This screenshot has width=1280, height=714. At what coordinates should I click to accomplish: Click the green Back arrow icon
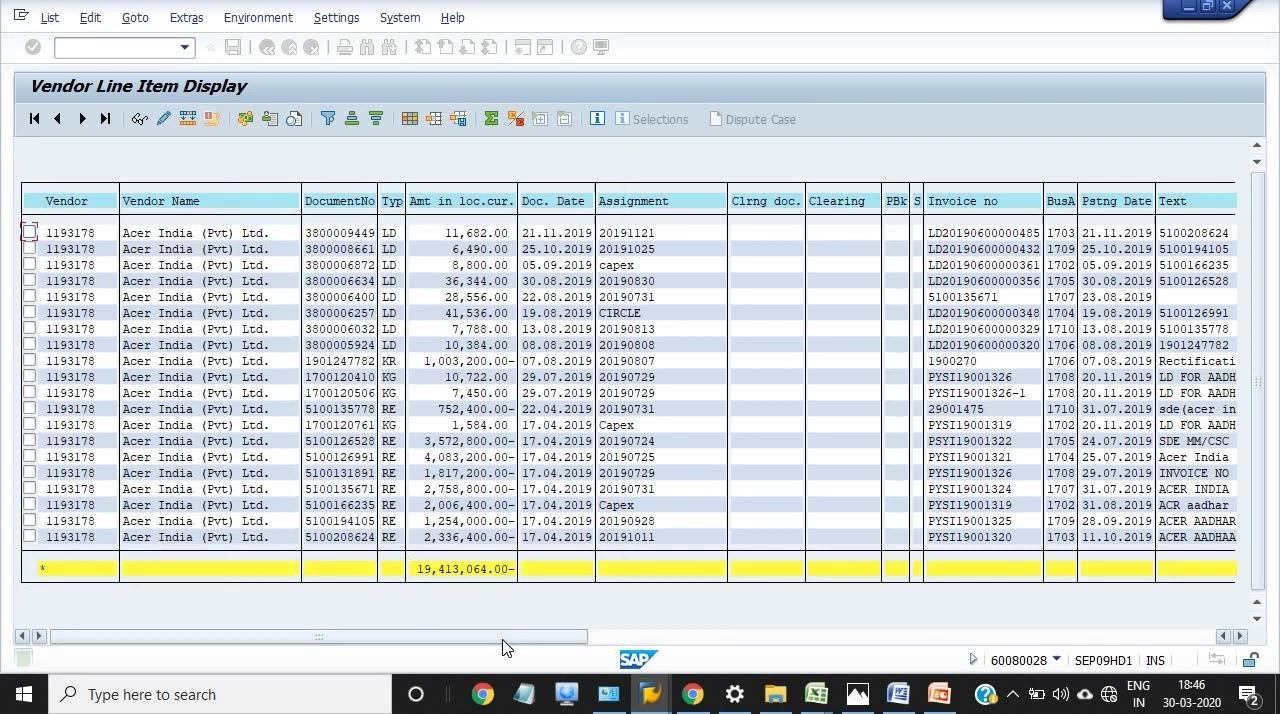pyautogui.click(x=267, y=47)
